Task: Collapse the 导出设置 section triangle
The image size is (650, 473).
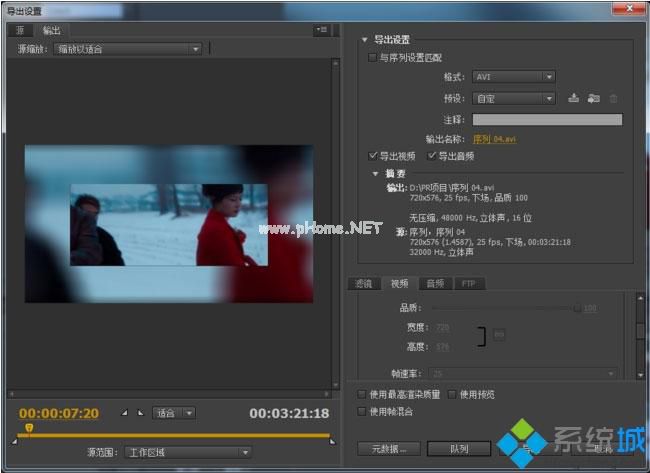Action: 364,40
